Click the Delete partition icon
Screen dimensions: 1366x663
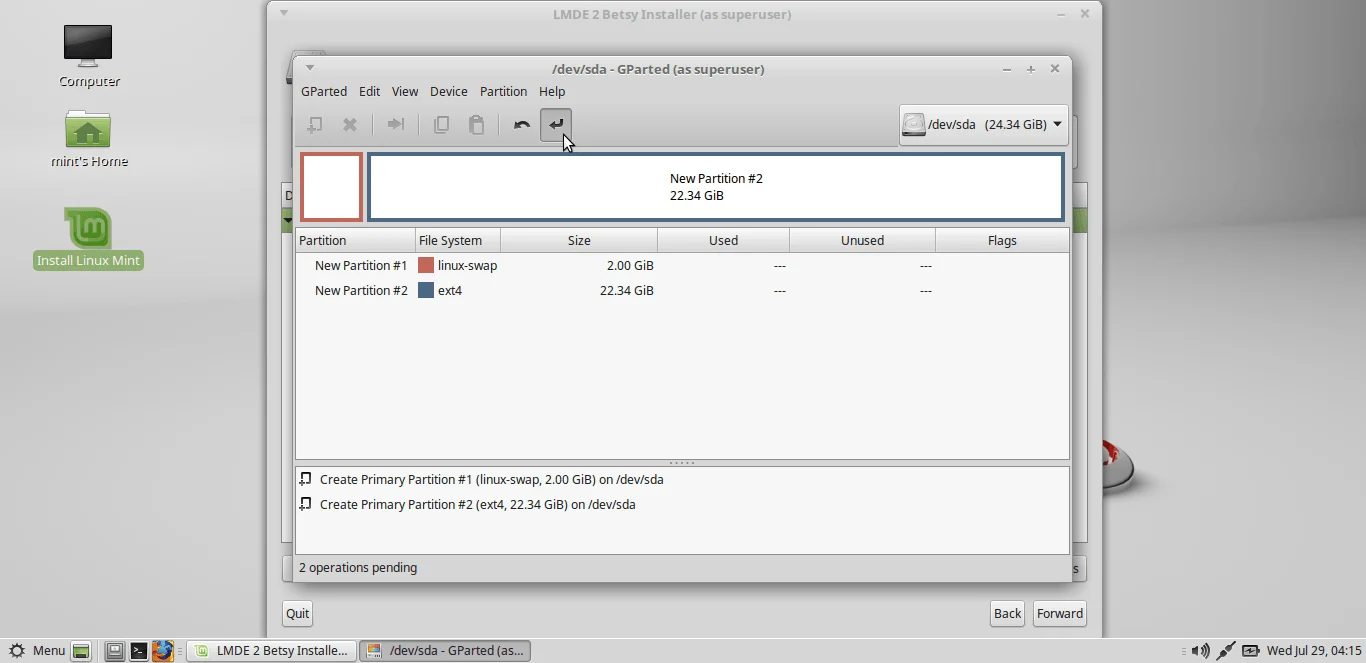[x=350, y=124]
